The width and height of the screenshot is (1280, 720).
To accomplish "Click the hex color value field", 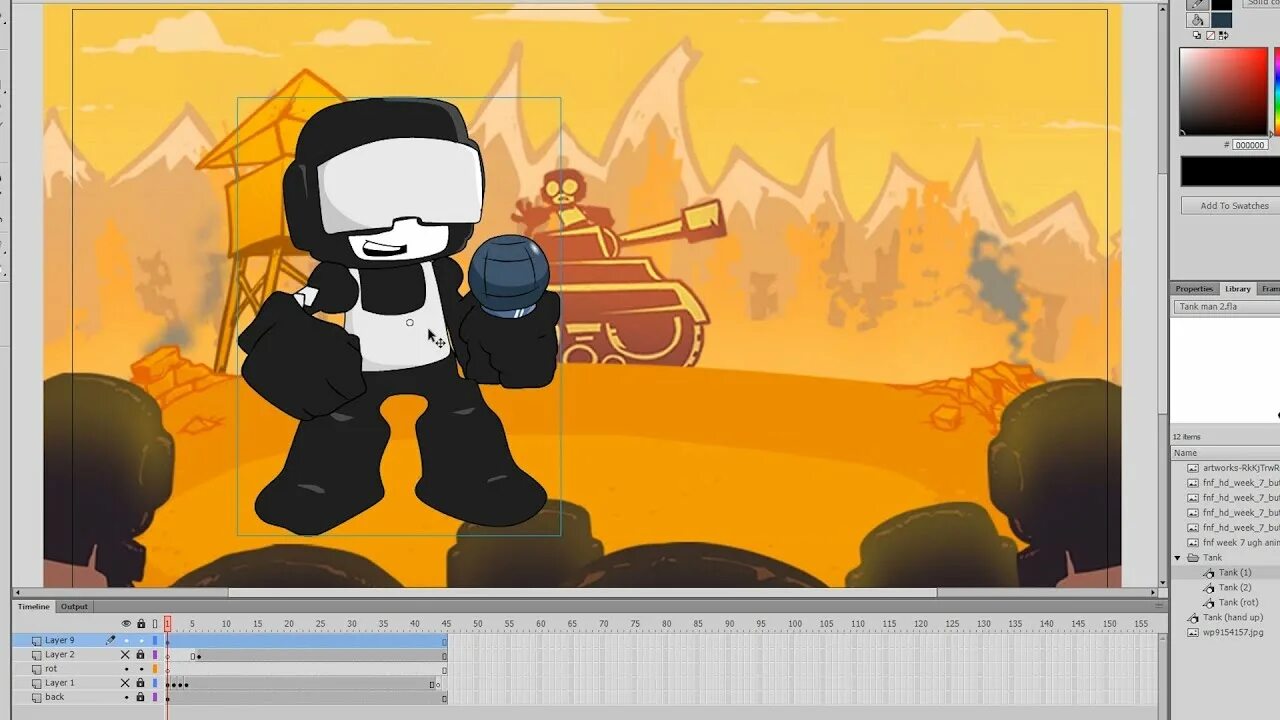I will 1250,145.
